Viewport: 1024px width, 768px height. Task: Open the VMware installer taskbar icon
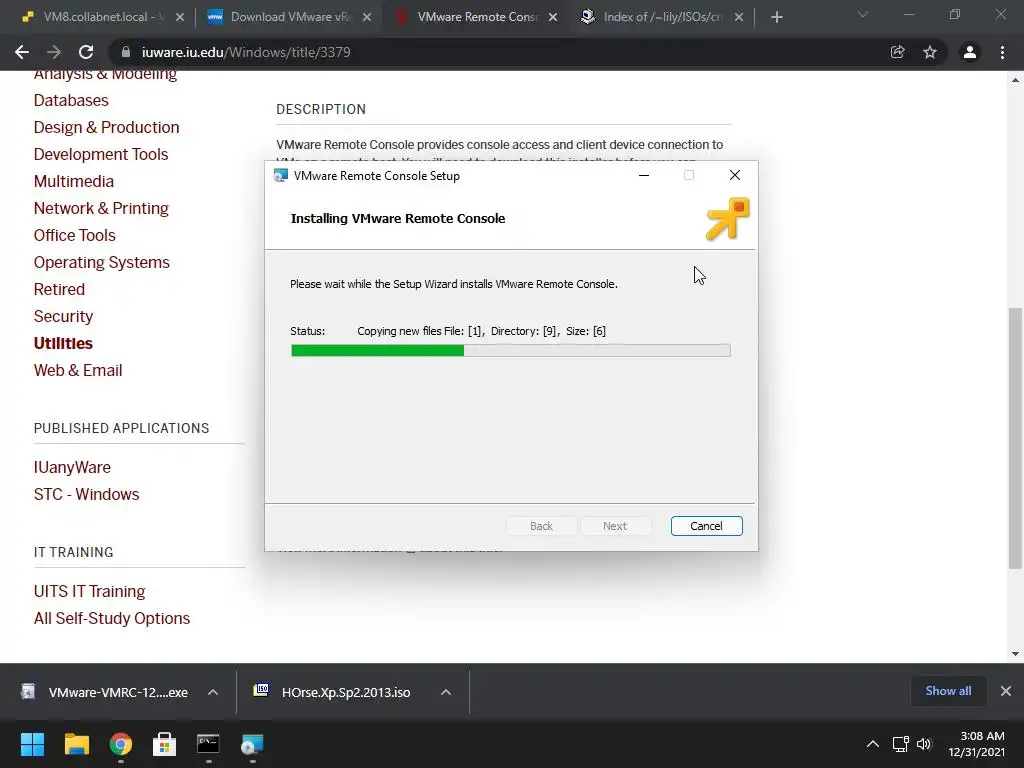(x=252, y=744)
